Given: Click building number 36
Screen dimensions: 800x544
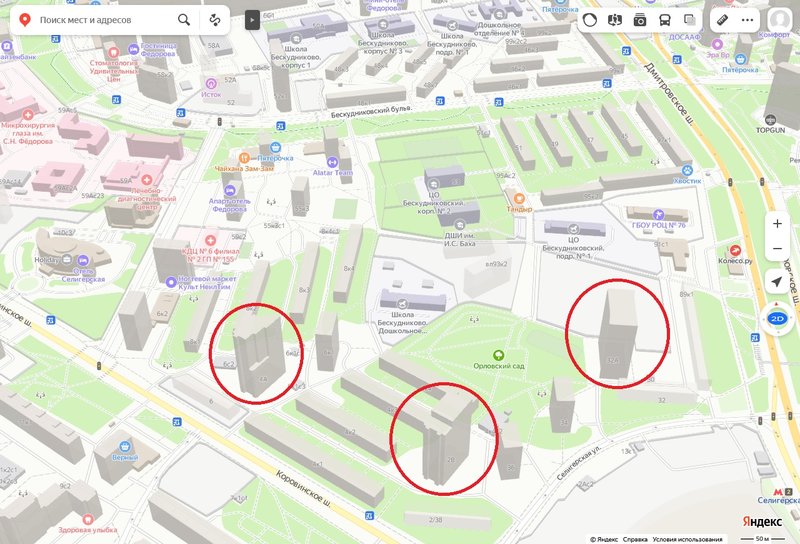Looking at the screenshot, I should 511,467.
